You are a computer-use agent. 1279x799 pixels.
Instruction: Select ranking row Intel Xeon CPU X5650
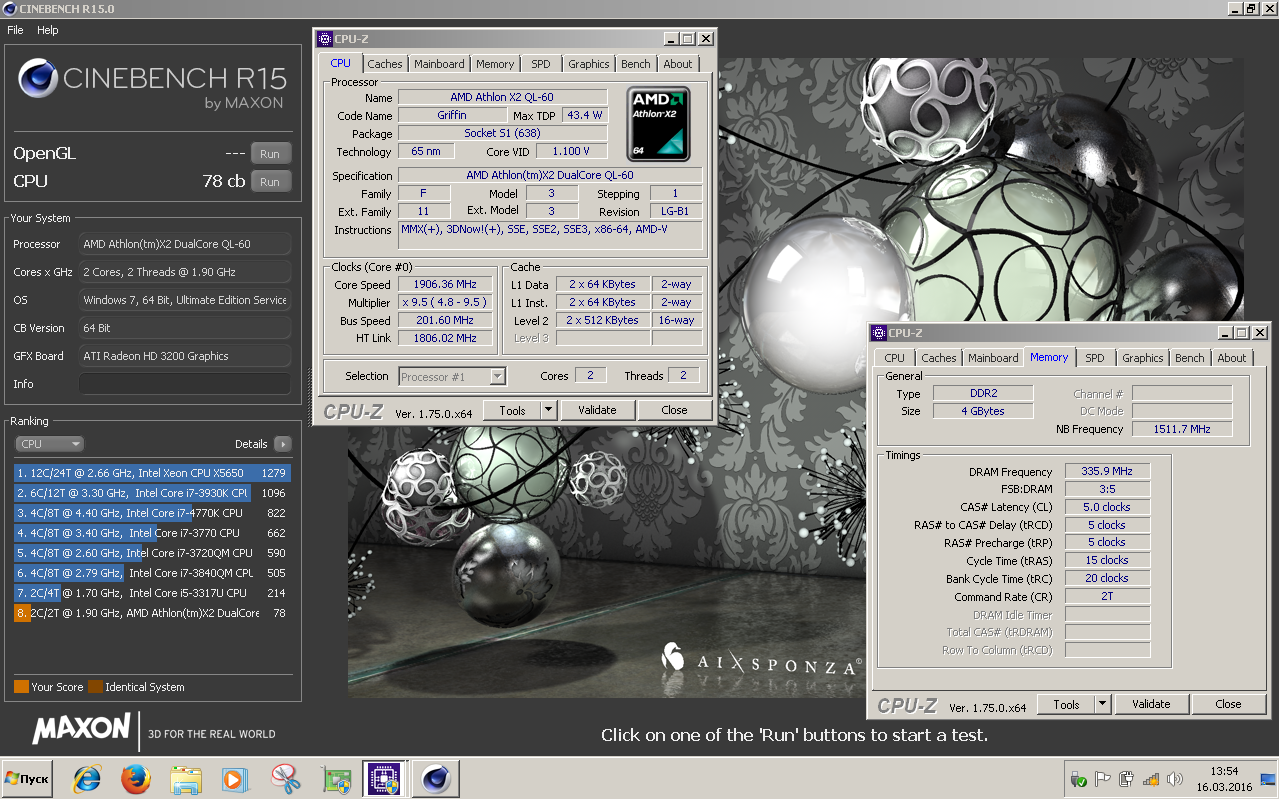(x=152, y=473)
